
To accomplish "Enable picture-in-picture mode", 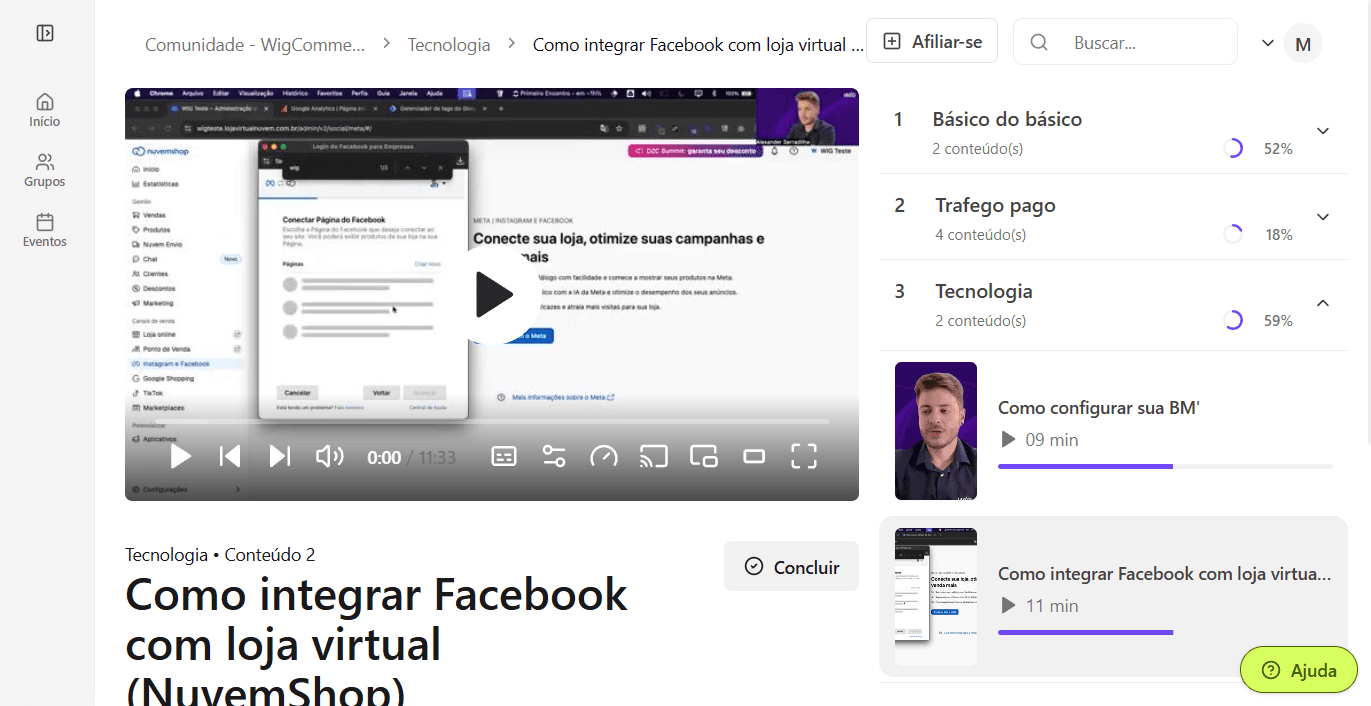I will [704, 457].
